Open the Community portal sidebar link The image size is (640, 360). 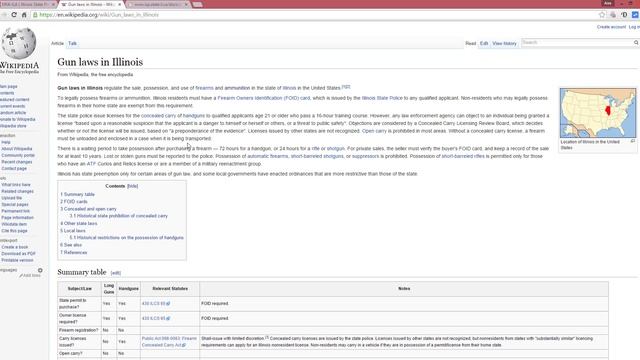[18, 156]
